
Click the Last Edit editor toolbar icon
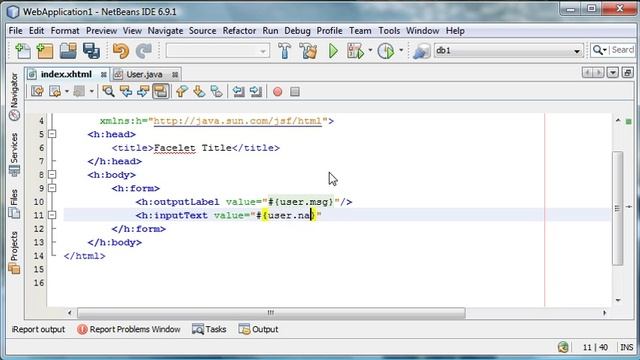click(x=38, y=91)
